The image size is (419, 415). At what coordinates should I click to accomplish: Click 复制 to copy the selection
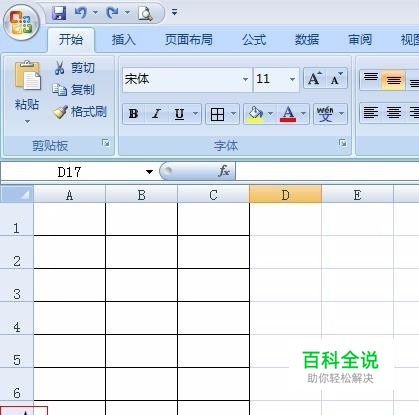[74, 90]
